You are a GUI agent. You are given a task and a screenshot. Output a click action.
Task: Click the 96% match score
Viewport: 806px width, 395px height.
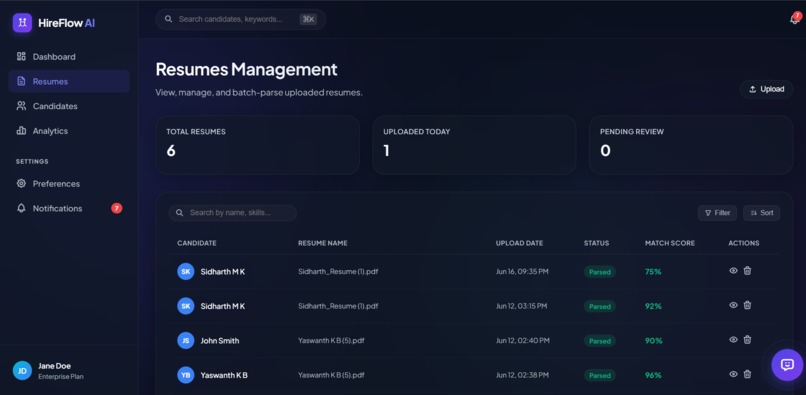(653, 375)
